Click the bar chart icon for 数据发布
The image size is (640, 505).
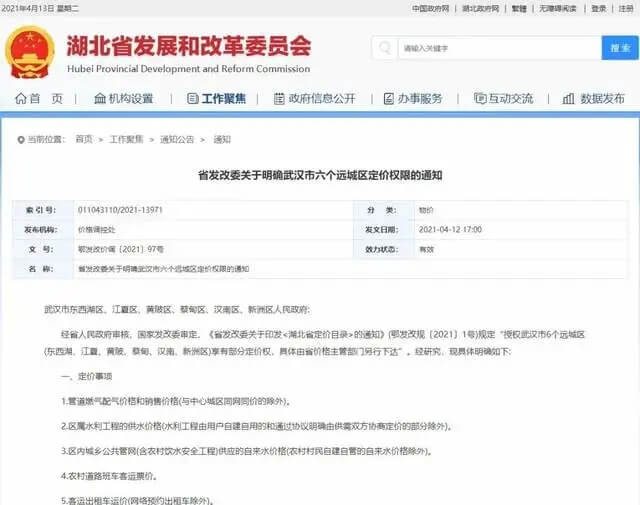point(567,99)
